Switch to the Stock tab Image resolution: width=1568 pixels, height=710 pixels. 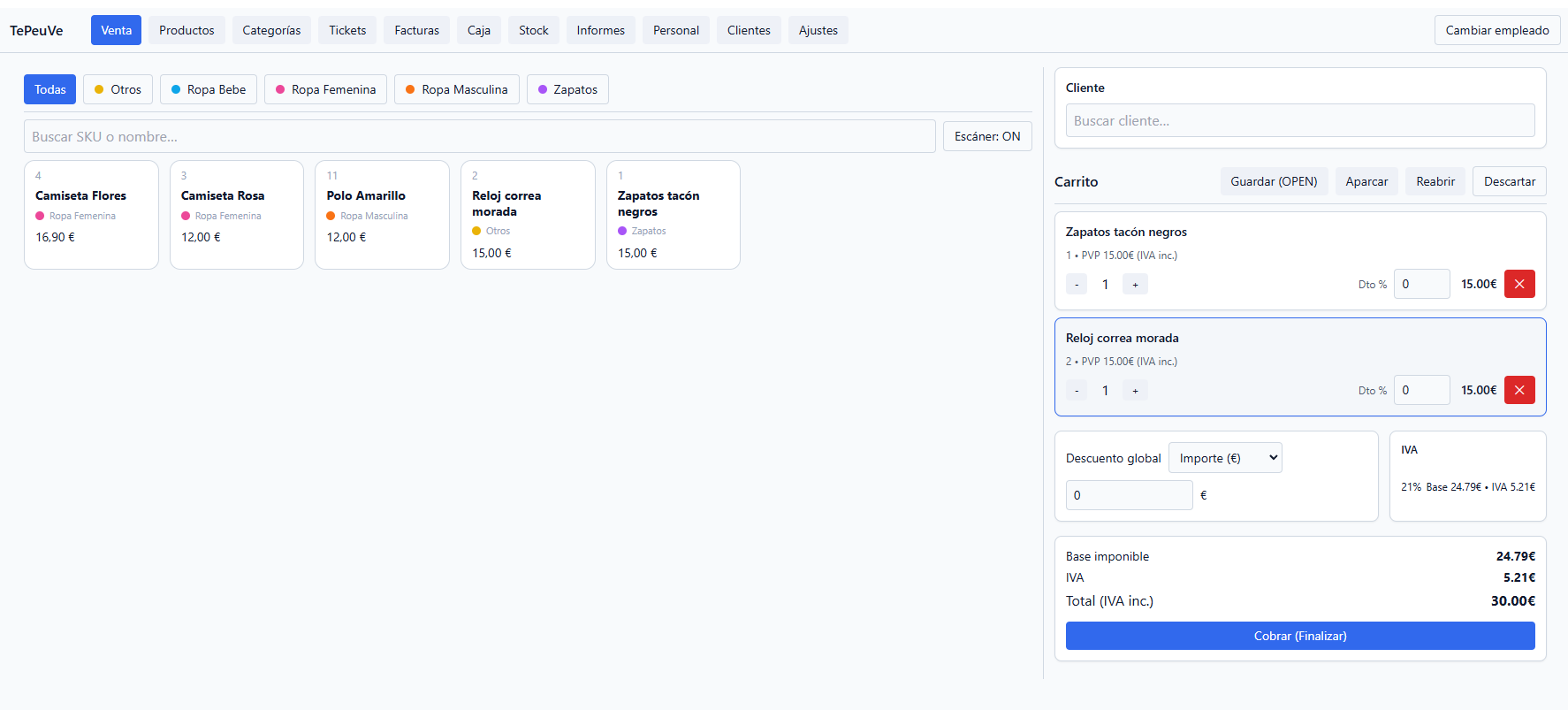tap(533, 30)
